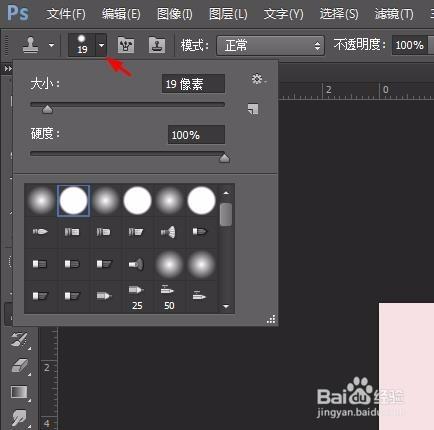Screen dimensions: 434x430
Task: Select the last brush tip in bottom row
Action: (x=199, y=296)
